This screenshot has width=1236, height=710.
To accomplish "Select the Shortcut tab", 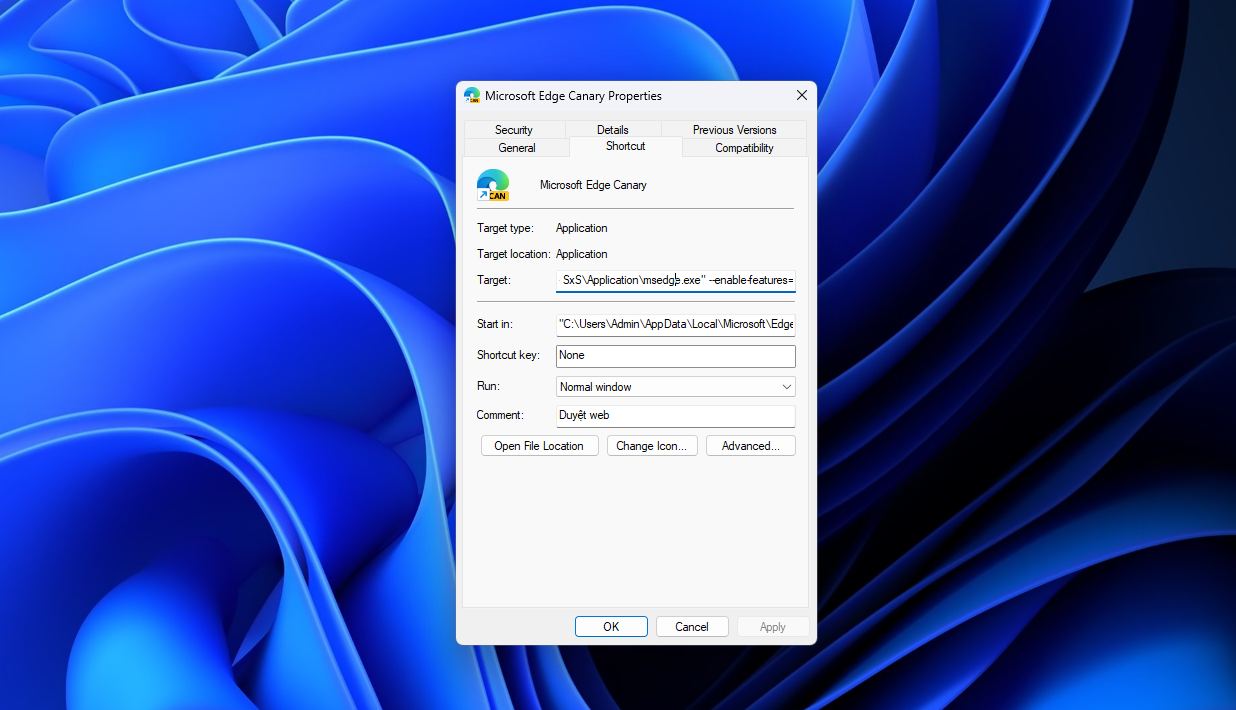I will point(626,146).
